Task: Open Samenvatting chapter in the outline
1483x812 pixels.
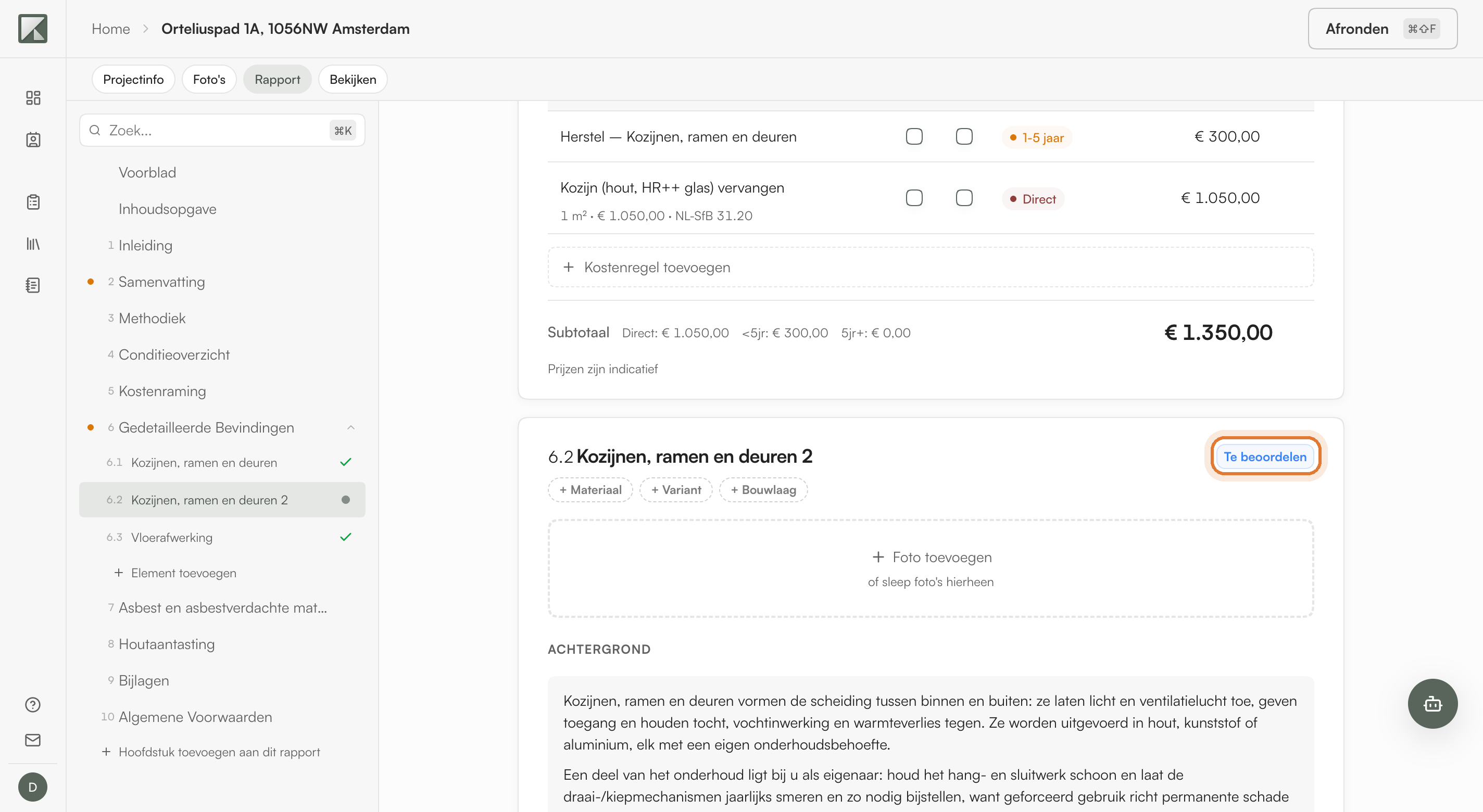Action: 161,282
